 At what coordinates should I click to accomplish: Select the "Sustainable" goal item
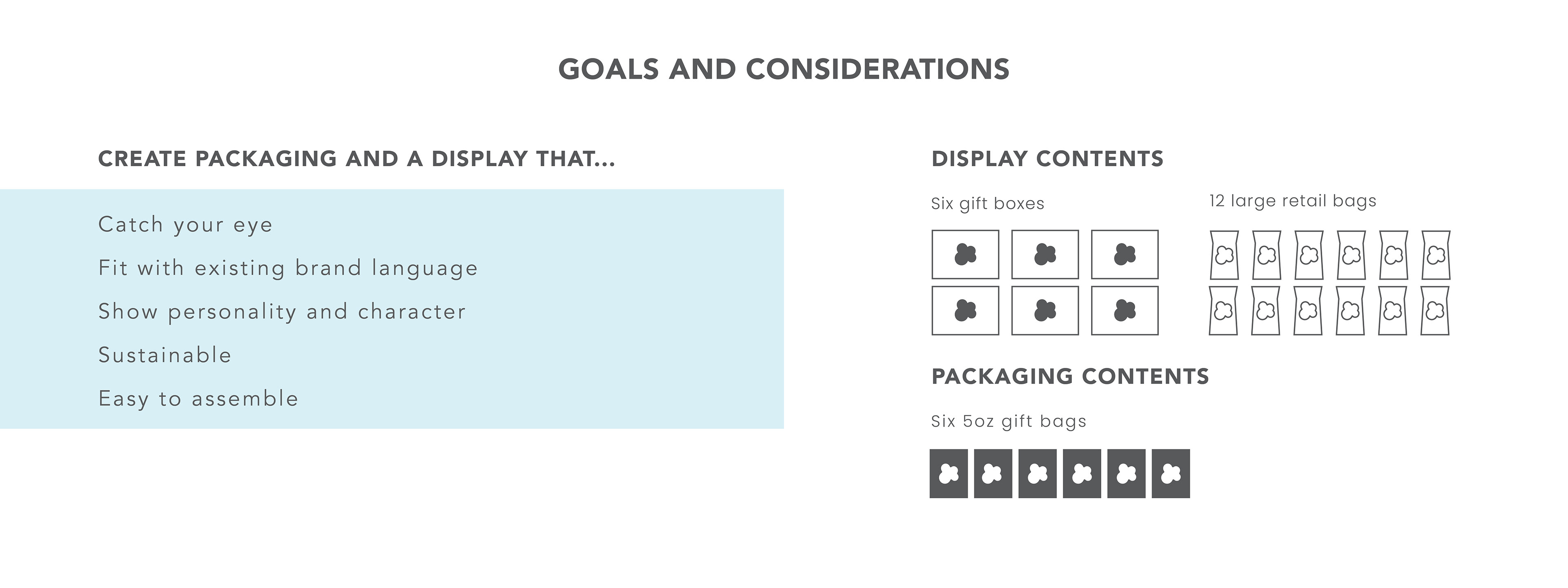(165, 355)
